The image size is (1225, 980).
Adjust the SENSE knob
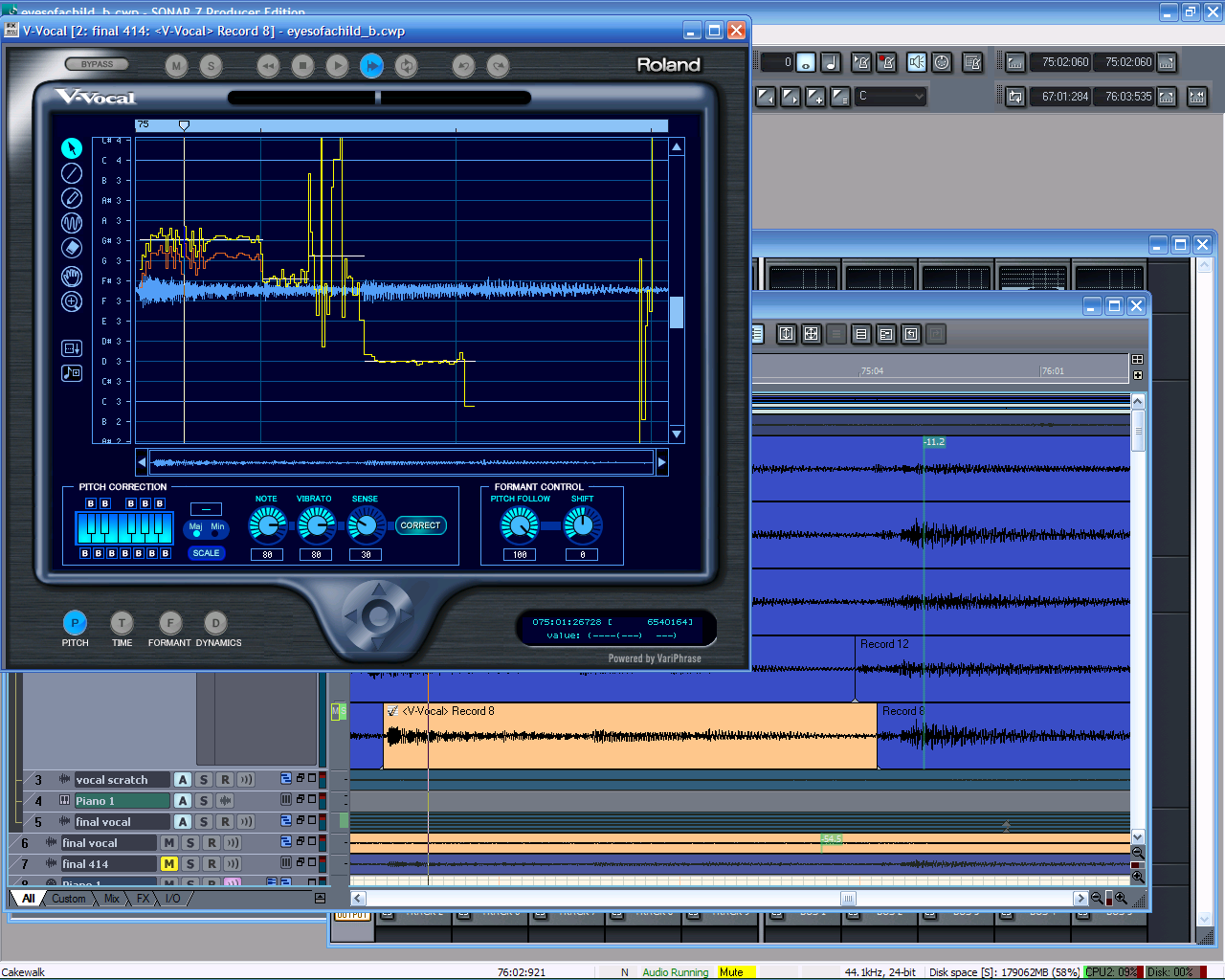click(366, 524)
